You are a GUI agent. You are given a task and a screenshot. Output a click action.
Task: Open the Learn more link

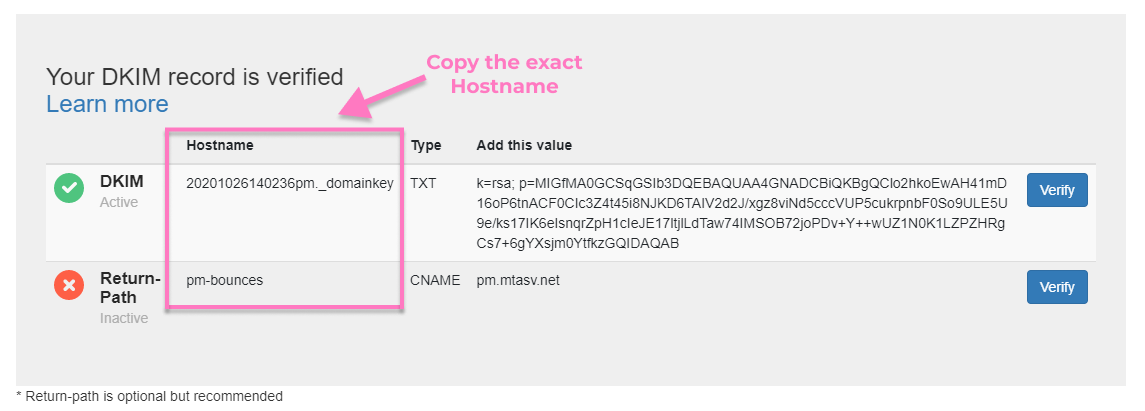click(x=107, y=104)
